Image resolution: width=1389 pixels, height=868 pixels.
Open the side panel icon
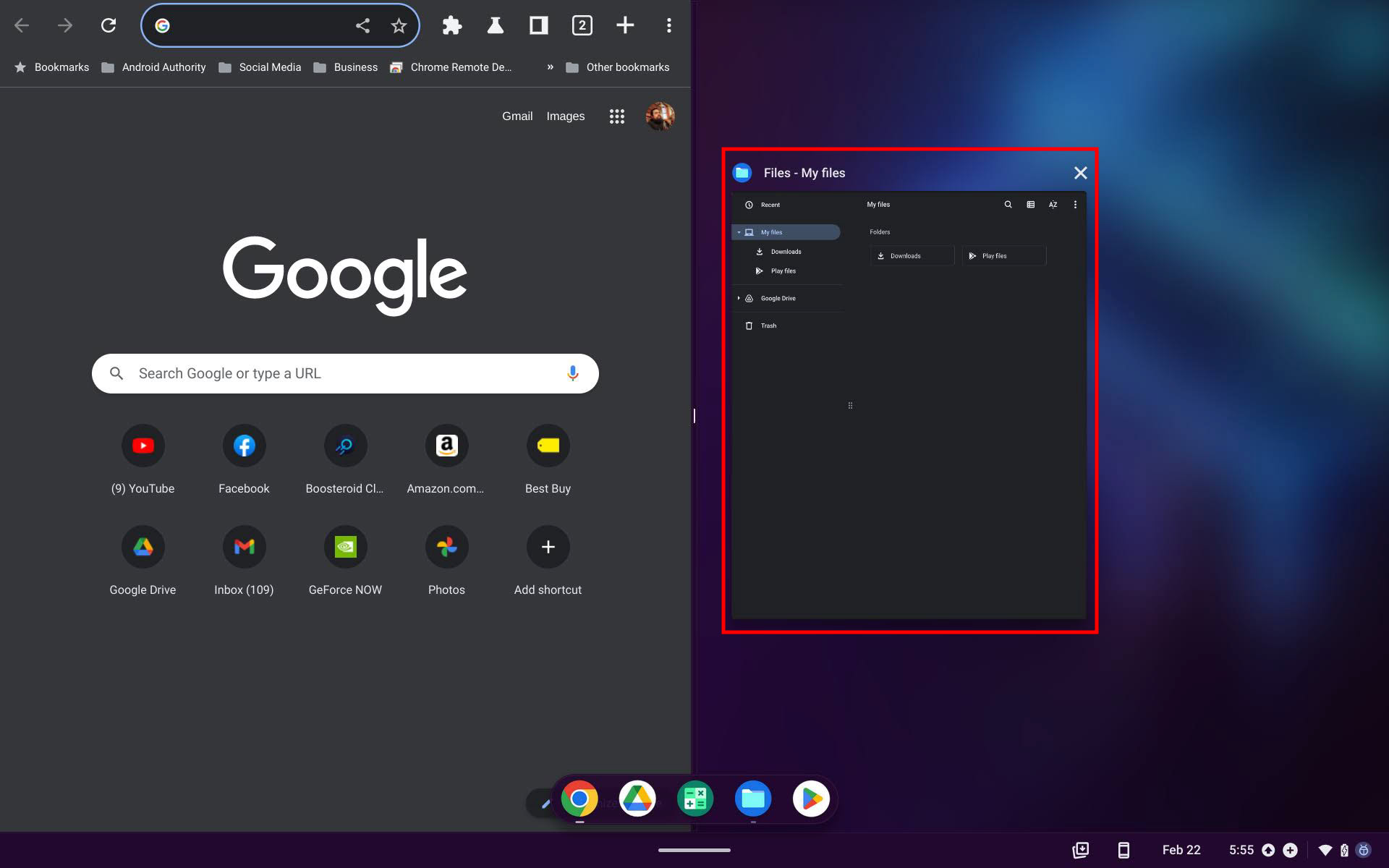pos(538,26)
